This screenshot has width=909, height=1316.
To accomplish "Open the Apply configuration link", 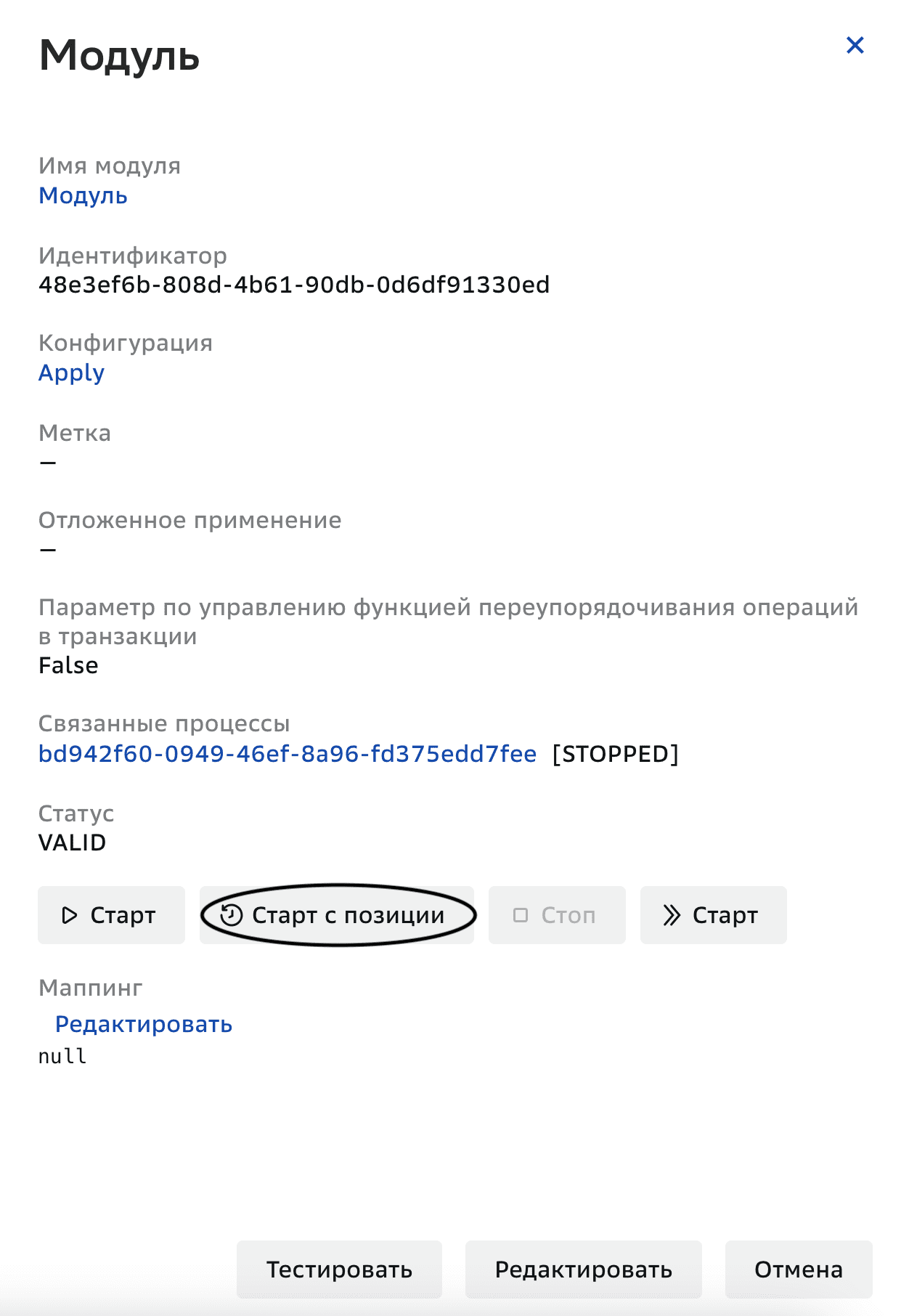I will pos(72,373).
